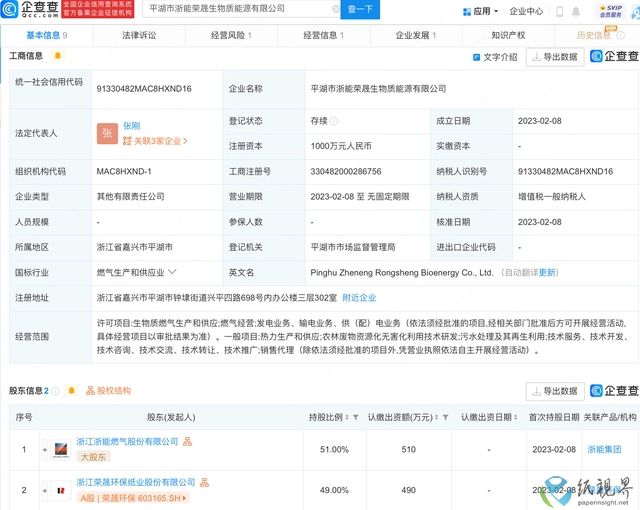Filter the 持股比例 column
This screenshot has width=640, height=510.
click(x=356, y=417)
